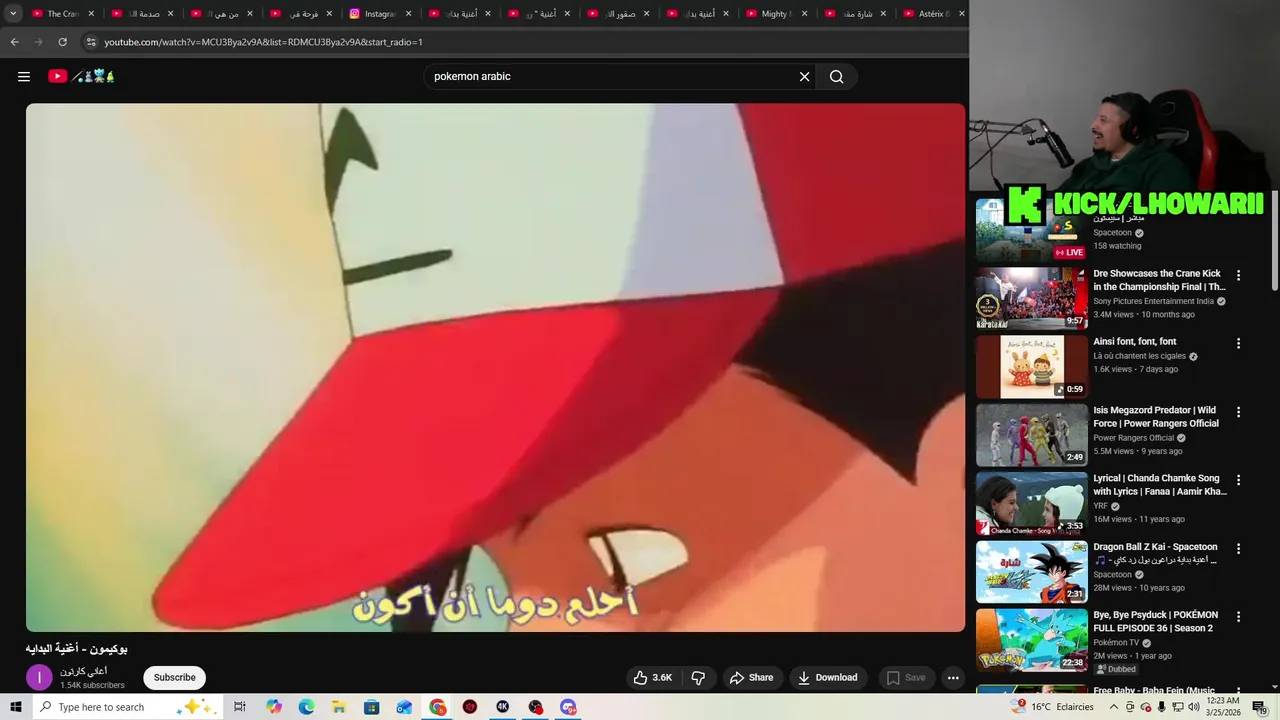Close the Instagram tab

pos(408,14)
